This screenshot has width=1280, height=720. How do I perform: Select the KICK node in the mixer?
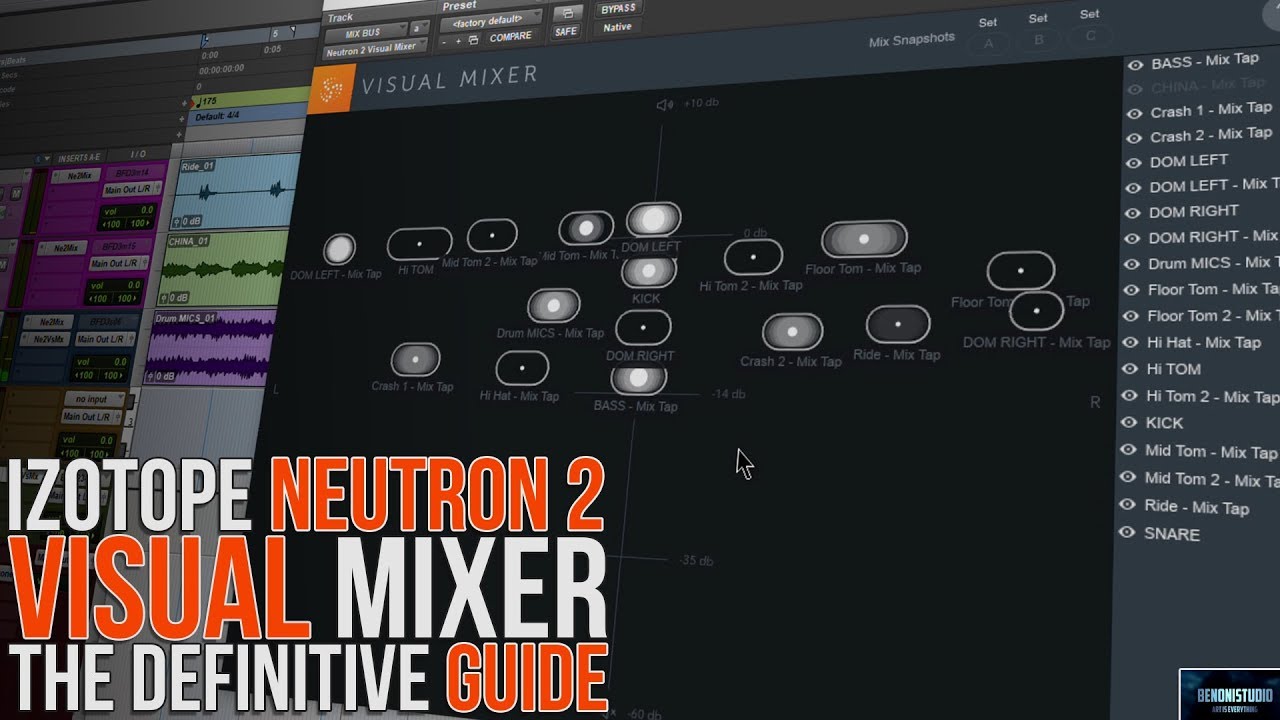648,270
